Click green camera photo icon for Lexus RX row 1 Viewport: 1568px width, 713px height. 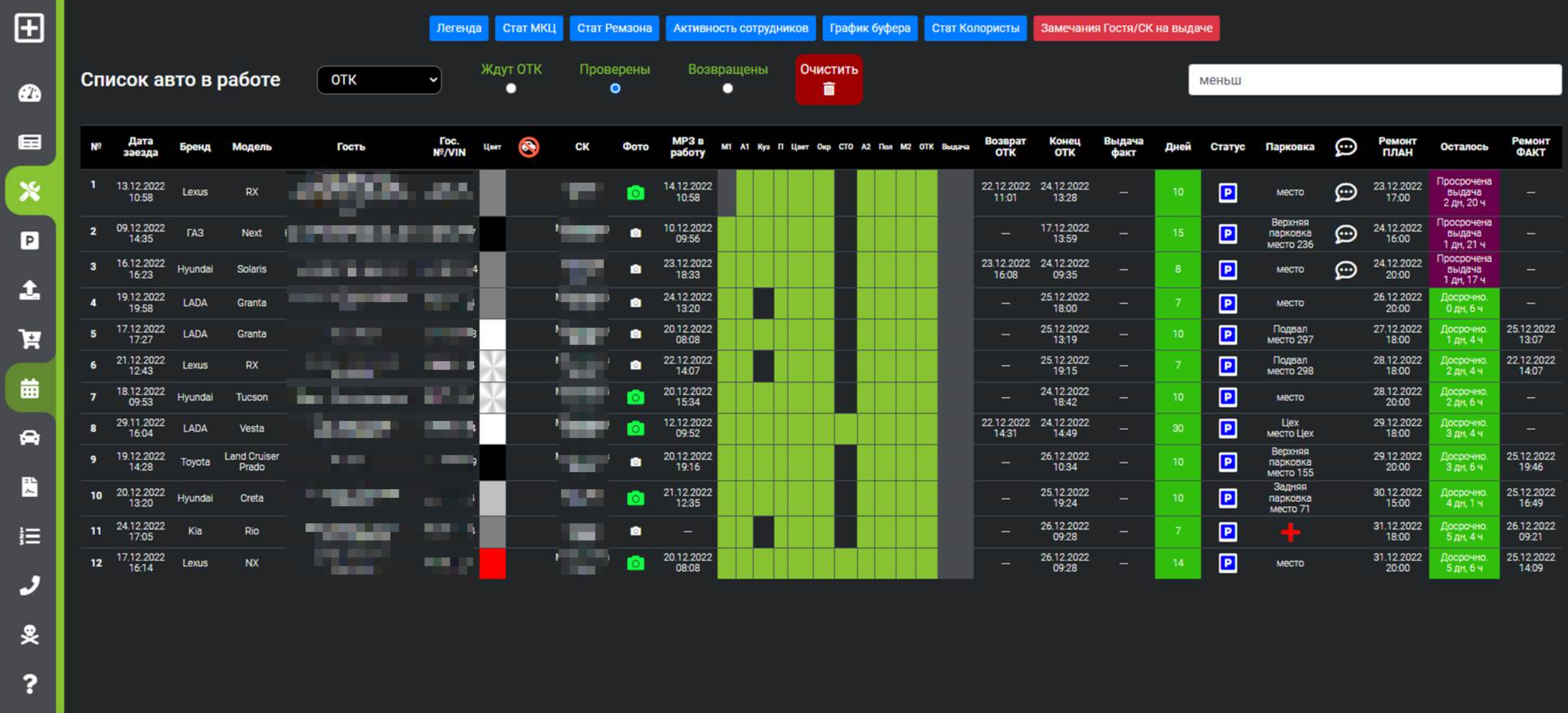(635, 192)
